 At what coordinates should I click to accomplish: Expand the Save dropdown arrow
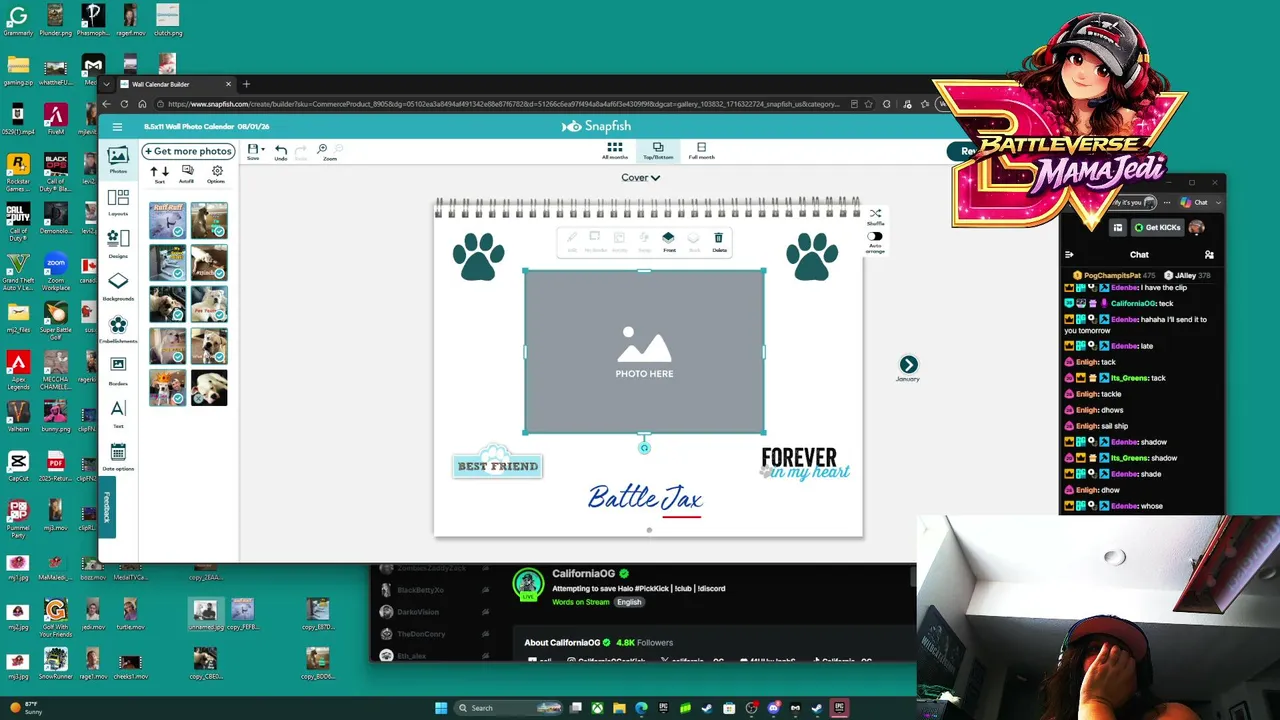click(263, 149)
